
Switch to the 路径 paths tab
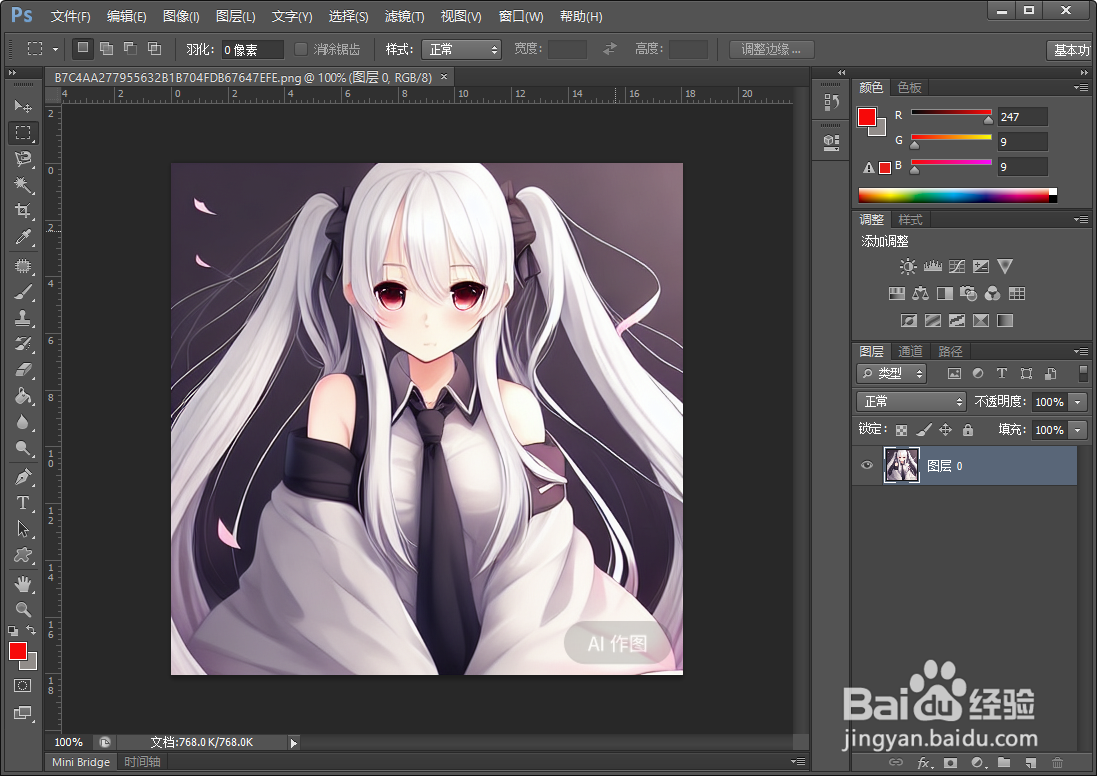[x=950, y=351]
